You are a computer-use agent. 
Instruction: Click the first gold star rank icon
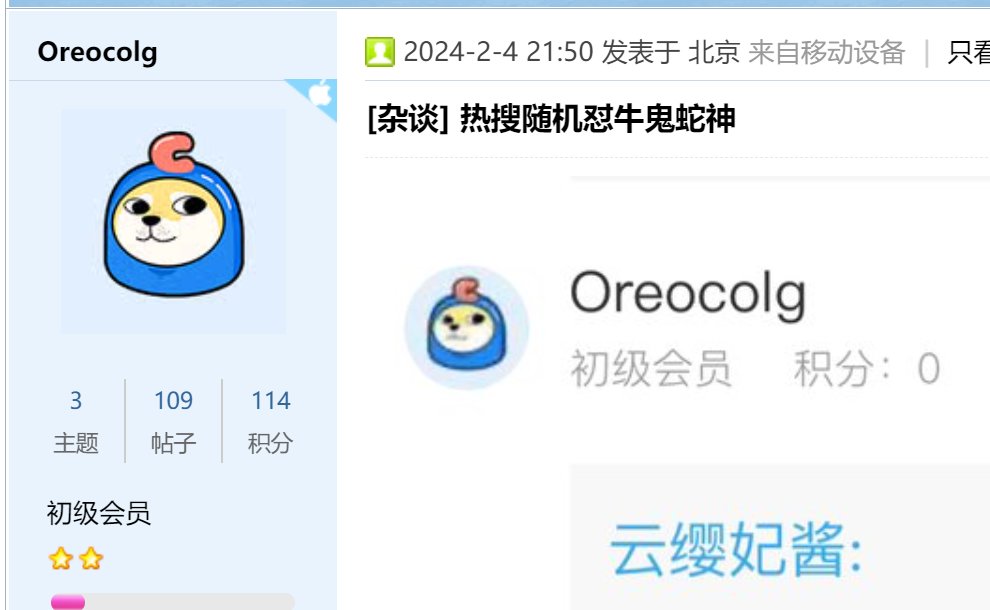pyautogui.click(x=61, y=559)
